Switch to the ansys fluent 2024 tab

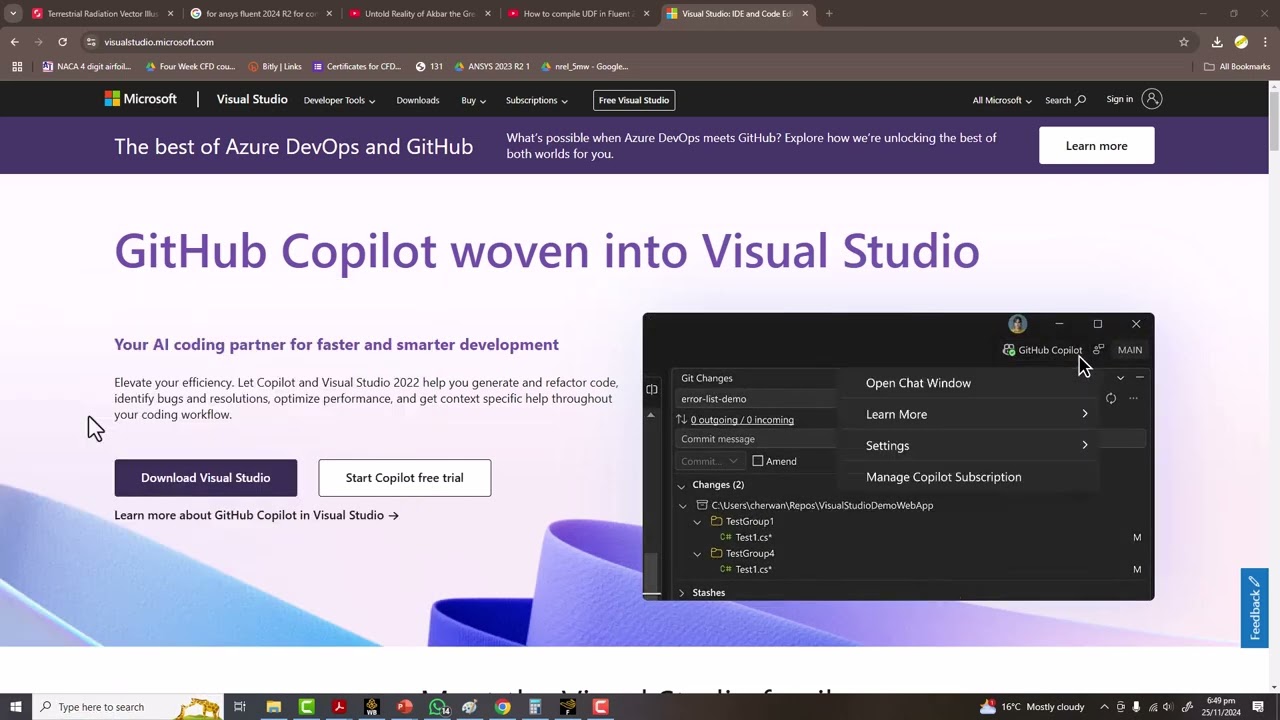tap(260, 14)
